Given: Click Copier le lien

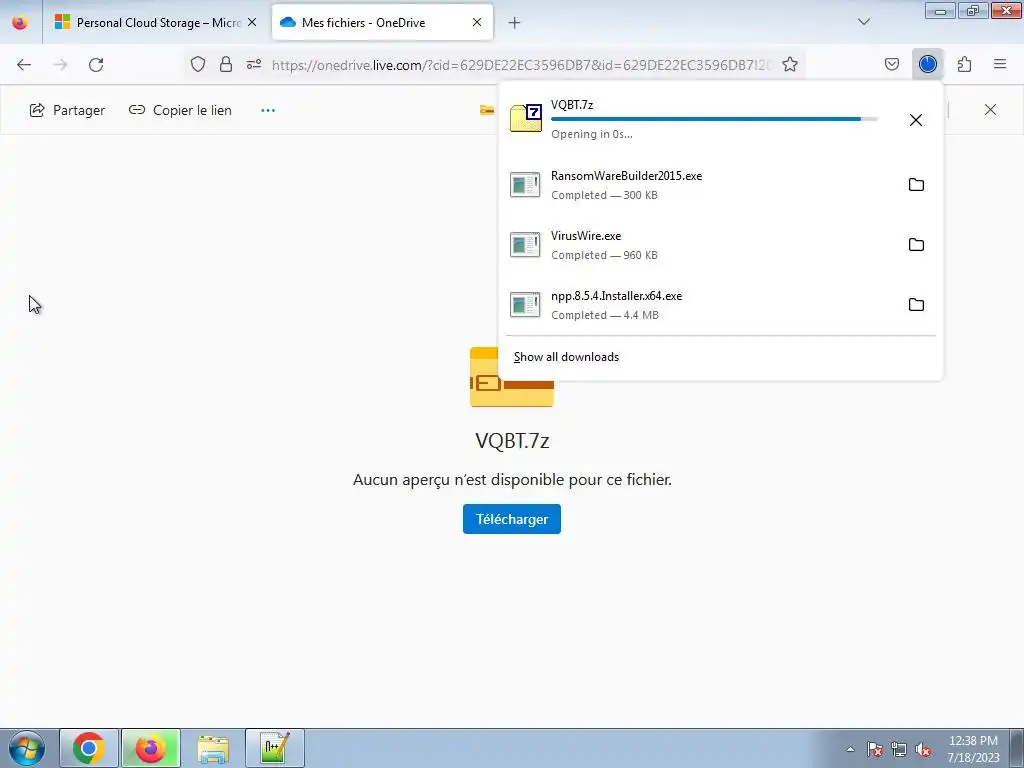Looking at the screenshot, I should (180, 110).
